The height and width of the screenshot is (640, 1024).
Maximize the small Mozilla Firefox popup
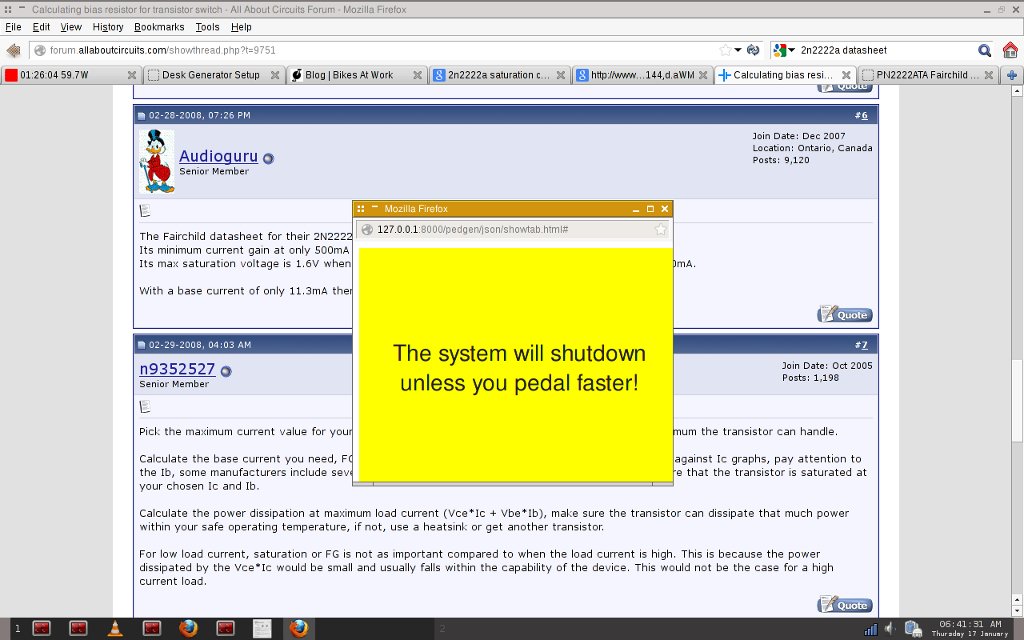[x=650, y=209]
